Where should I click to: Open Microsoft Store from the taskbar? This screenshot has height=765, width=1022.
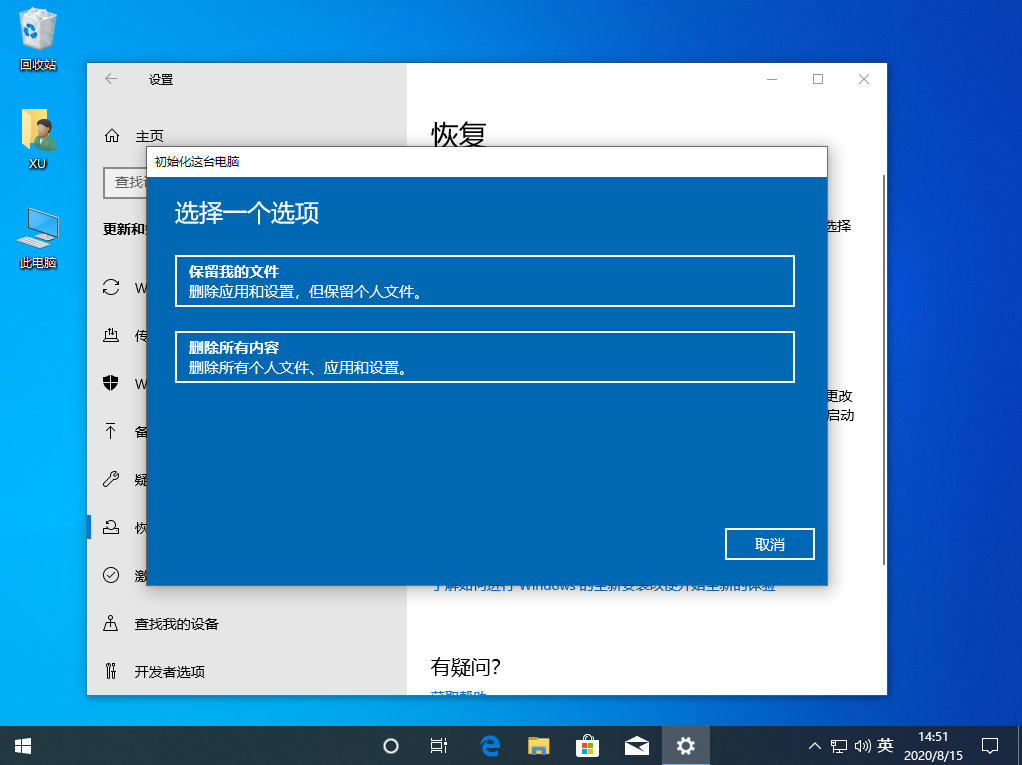[587, 745]
